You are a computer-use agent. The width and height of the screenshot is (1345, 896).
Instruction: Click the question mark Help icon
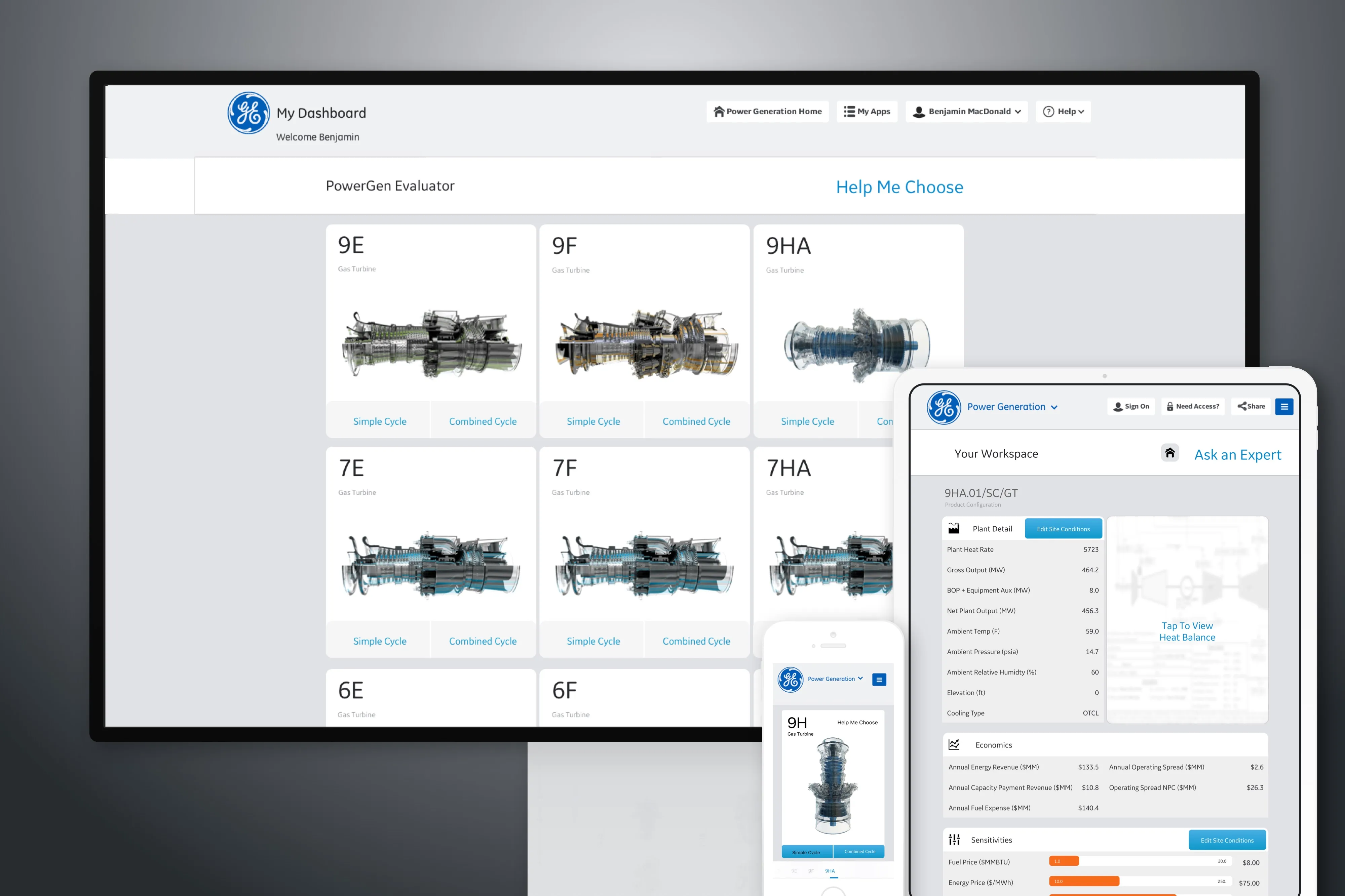1048,112
